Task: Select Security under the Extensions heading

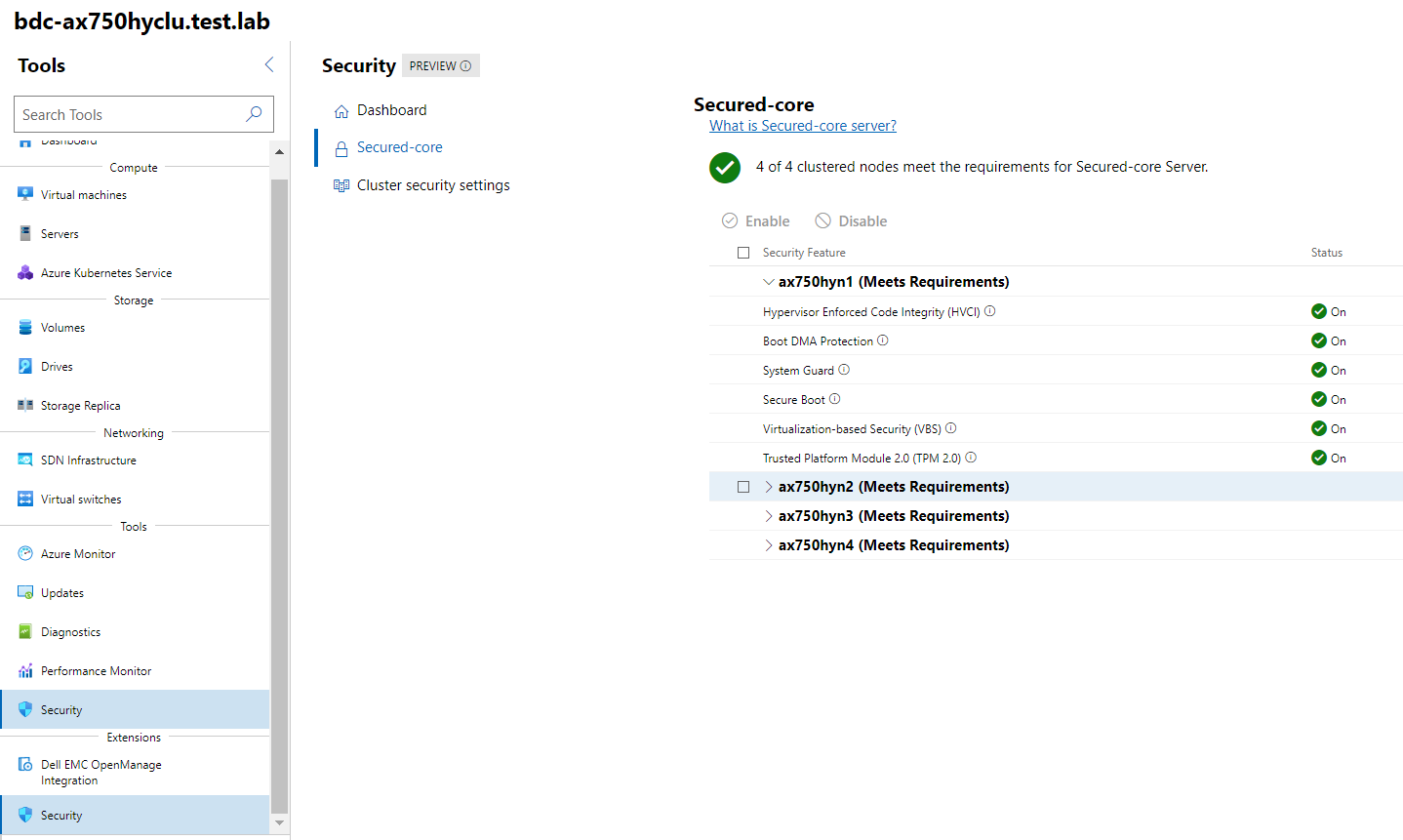Action: pyautogui.click(x=135, y=816)
